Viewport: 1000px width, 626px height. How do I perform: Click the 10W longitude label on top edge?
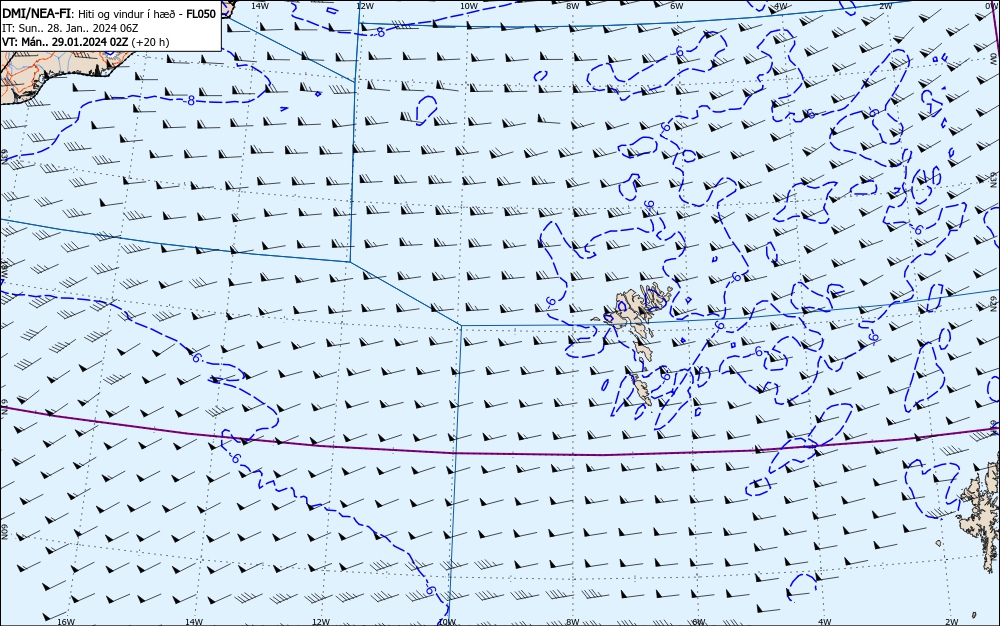tap(469, 6)
